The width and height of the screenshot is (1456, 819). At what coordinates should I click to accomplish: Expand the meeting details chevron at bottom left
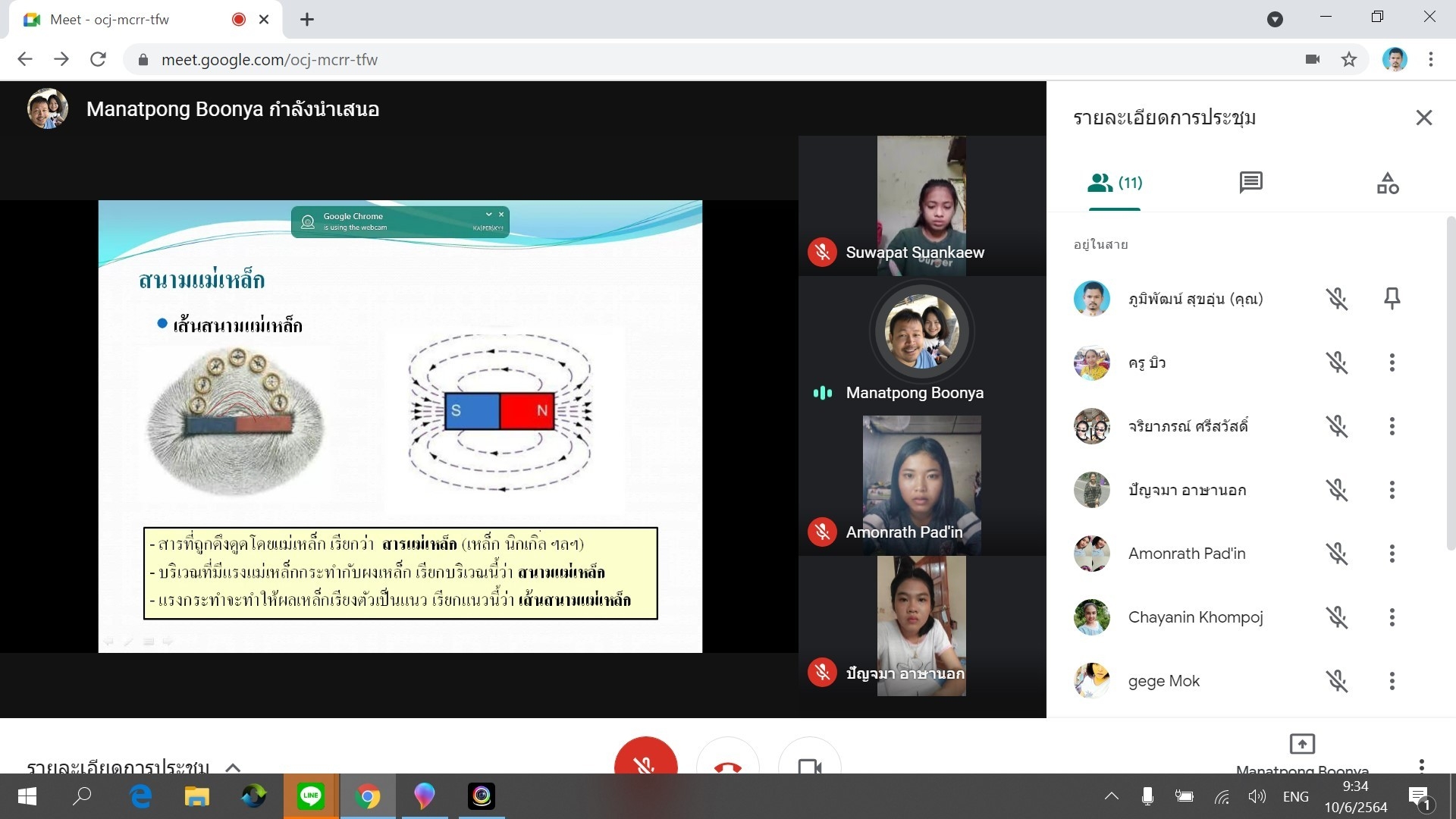233,767
